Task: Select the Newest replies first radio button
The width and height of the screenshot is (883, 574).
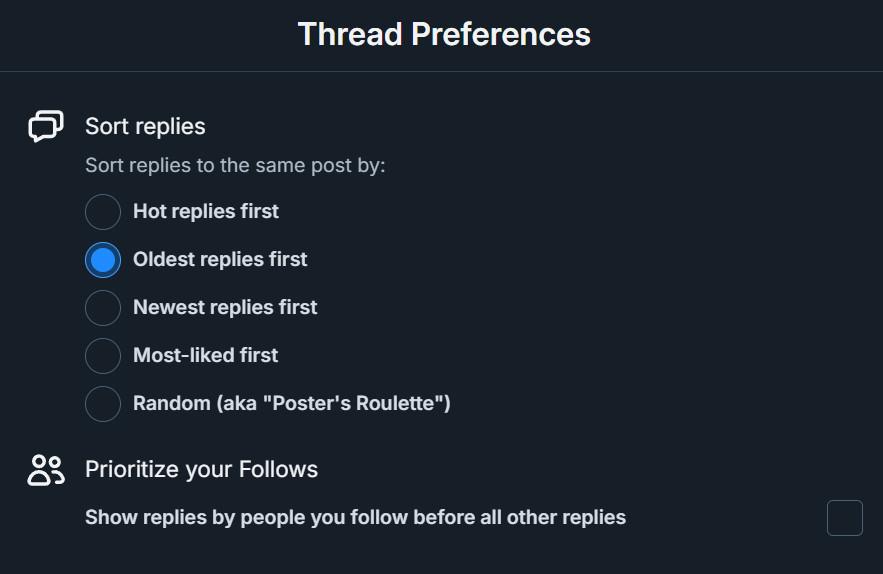Action: pos(103,308)
